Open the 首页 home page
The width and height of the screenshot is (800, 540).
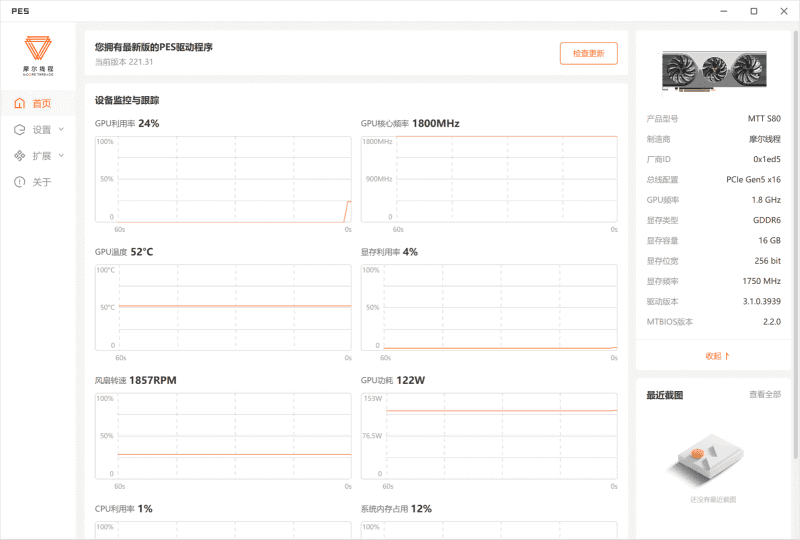click(38, 103)
